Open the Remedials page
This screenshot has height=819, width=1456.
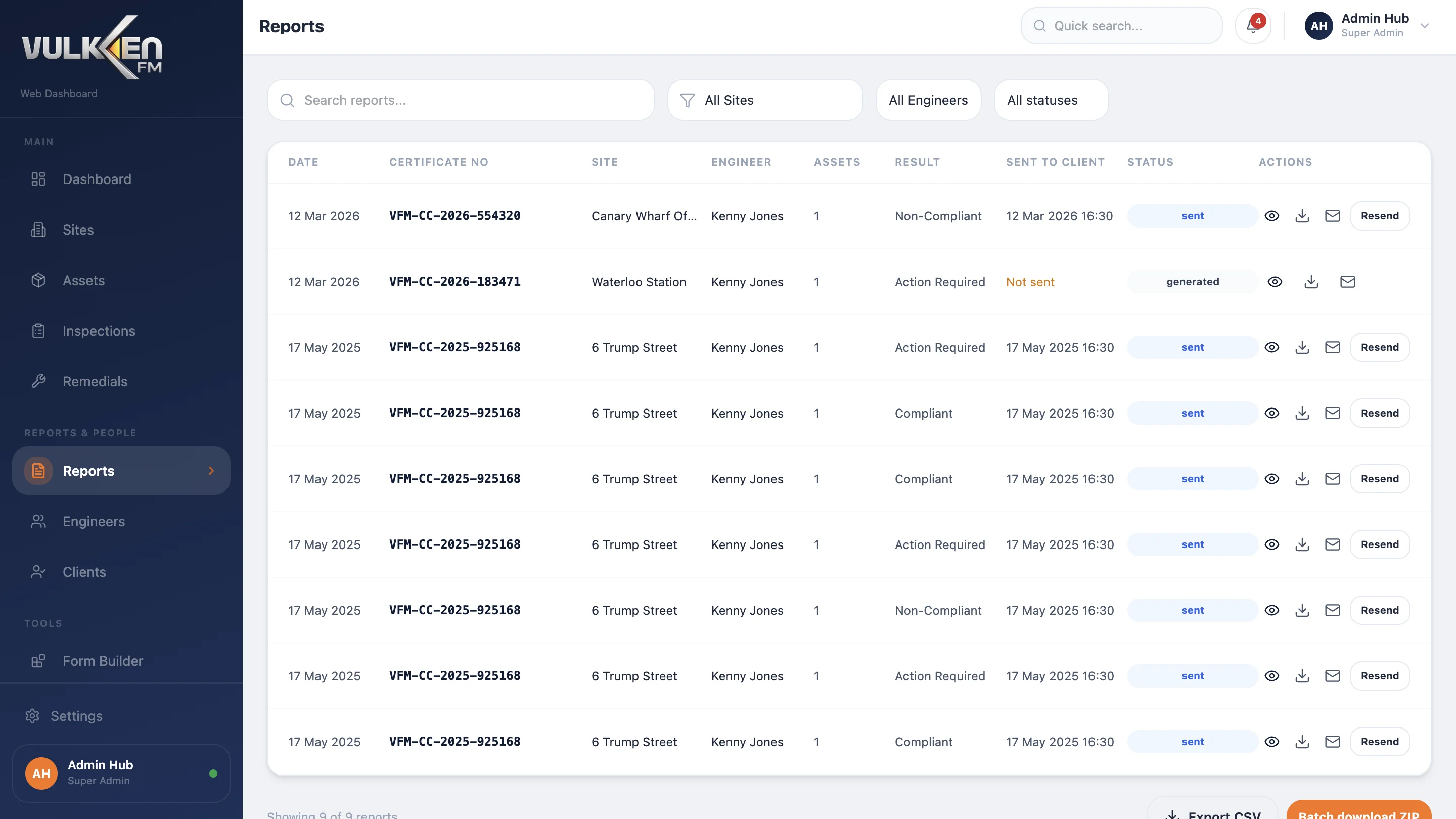point(95,381)
